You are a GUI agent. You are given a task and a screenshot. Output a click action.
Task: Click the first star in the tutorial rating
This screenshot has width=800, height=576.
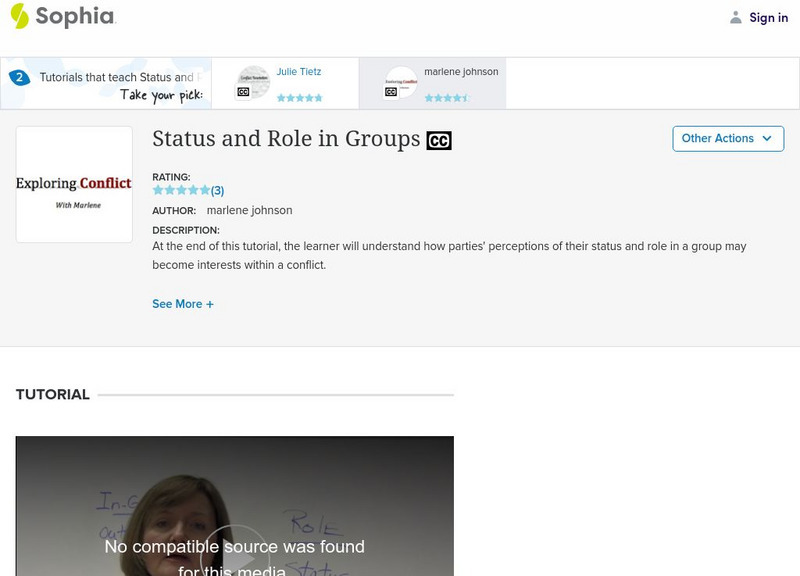158,188
